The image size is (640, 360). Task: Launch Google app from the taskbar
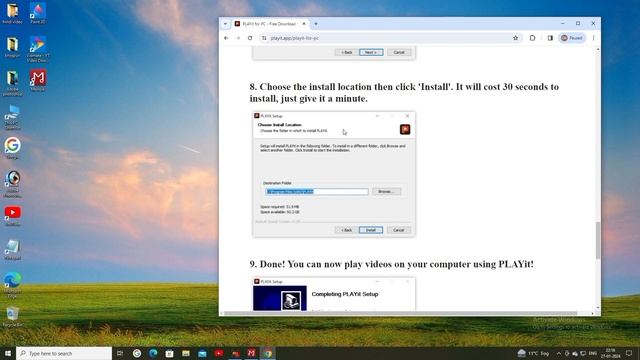tap(137, 353)
